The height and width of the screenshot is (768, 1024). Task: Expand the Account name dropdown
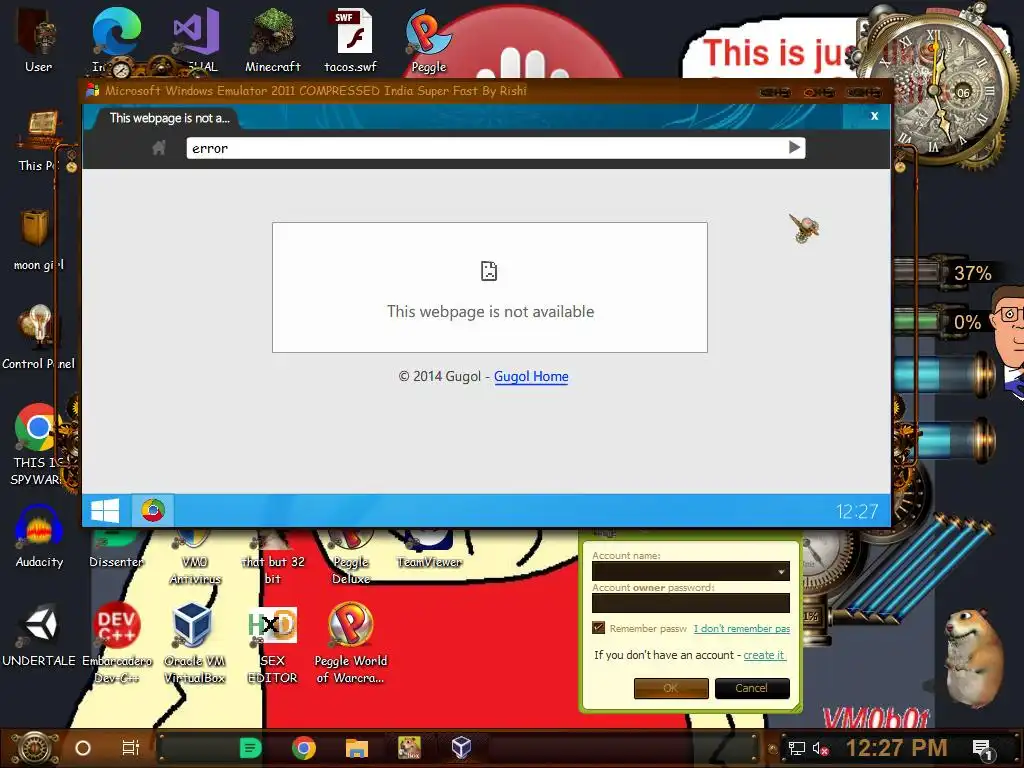781,571
